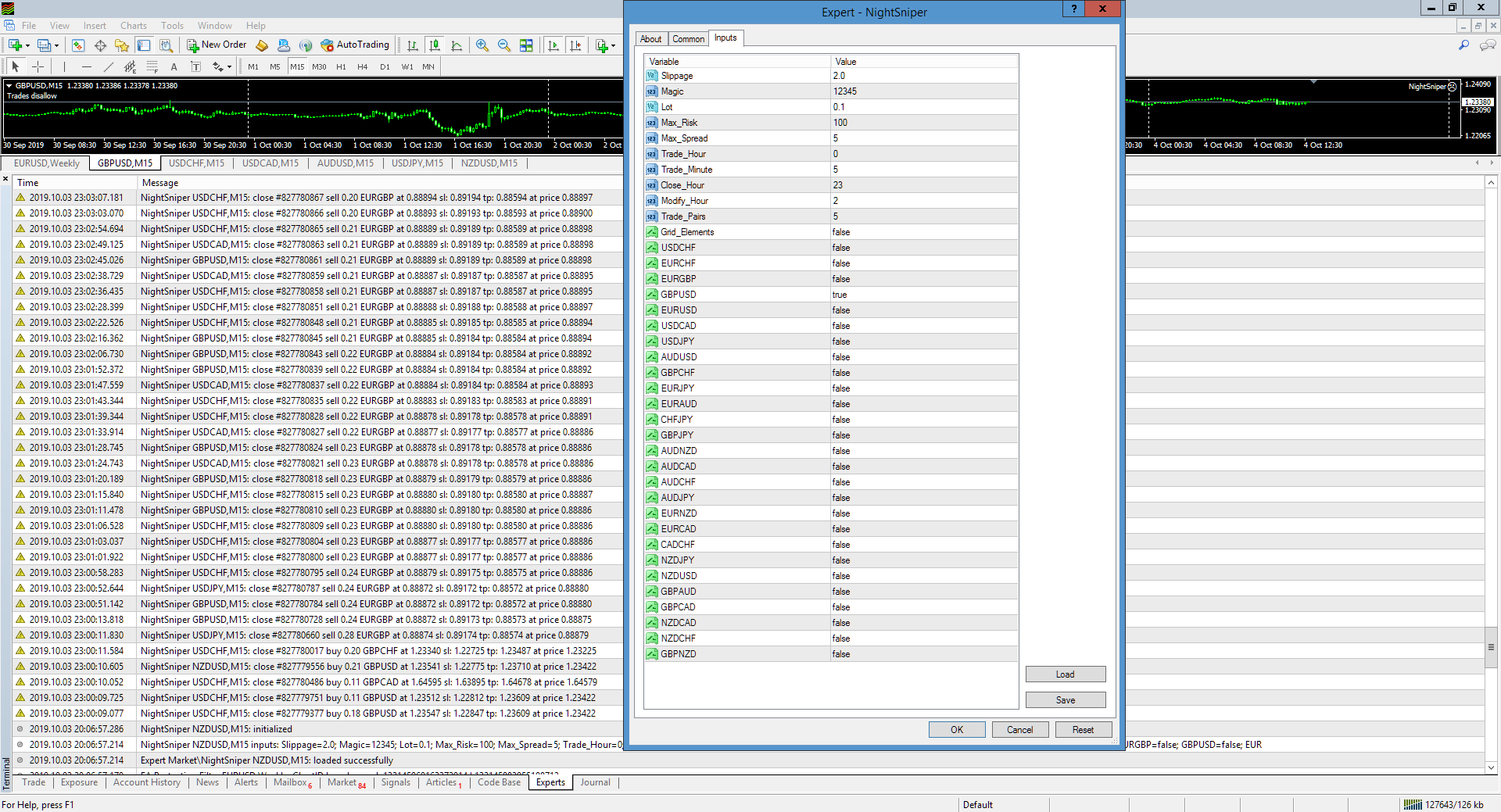
Task: Open the Journal terminal tab
Action: (595, 782)
